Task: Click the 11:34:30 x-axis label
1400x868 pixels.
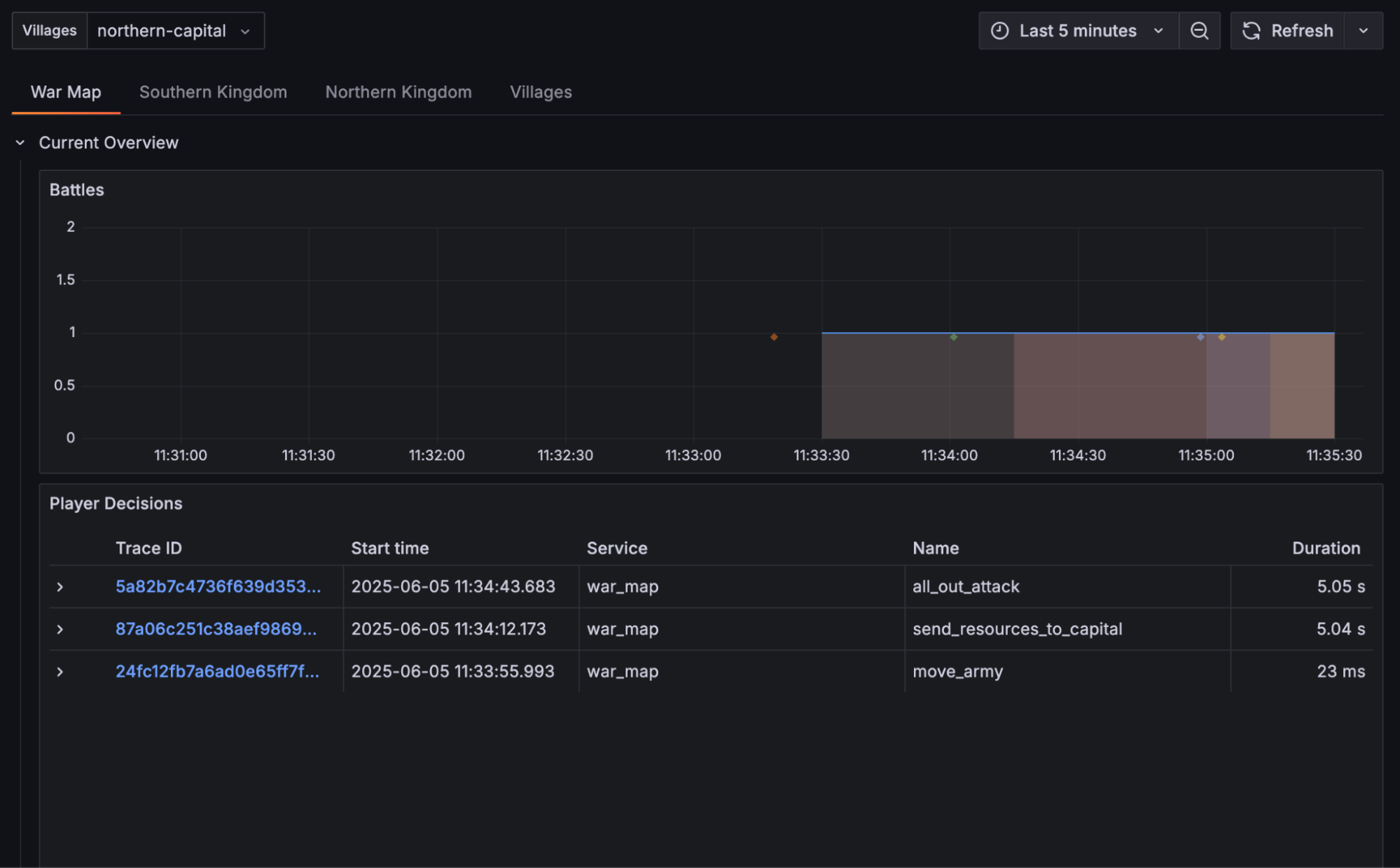Action: tap(1077, 455)
